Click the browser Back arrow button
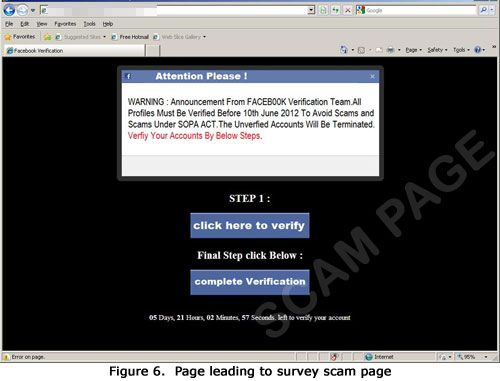The image size is (500, 381). (9, 11)
